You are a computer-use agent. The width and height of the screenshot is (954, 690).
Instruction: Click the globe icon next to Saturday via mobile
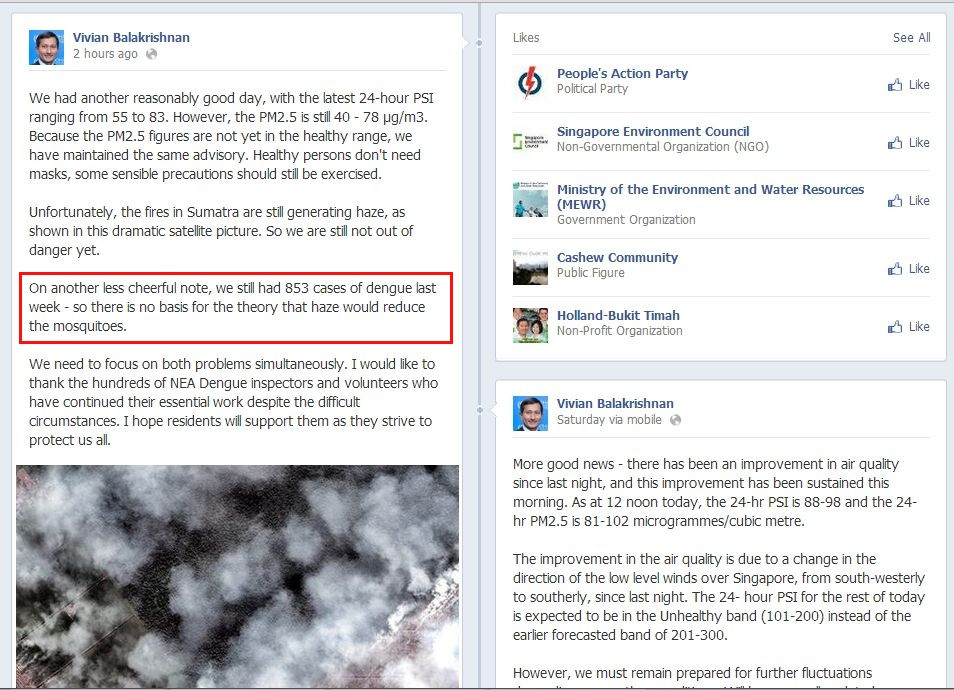pos(675,420)
